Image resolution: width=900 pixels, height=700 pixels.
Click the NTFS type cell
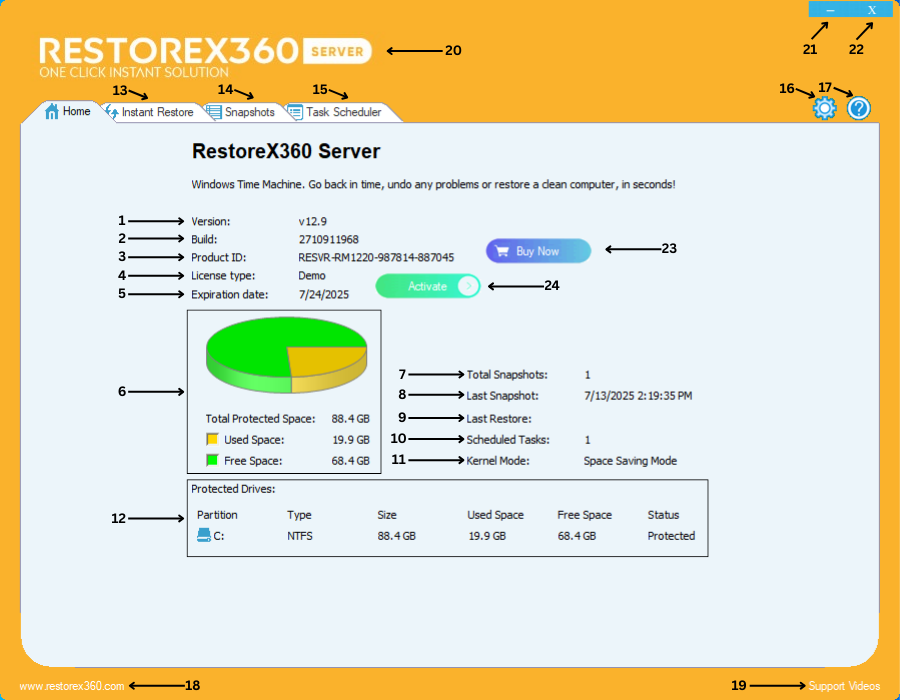(x=300, y=536)
